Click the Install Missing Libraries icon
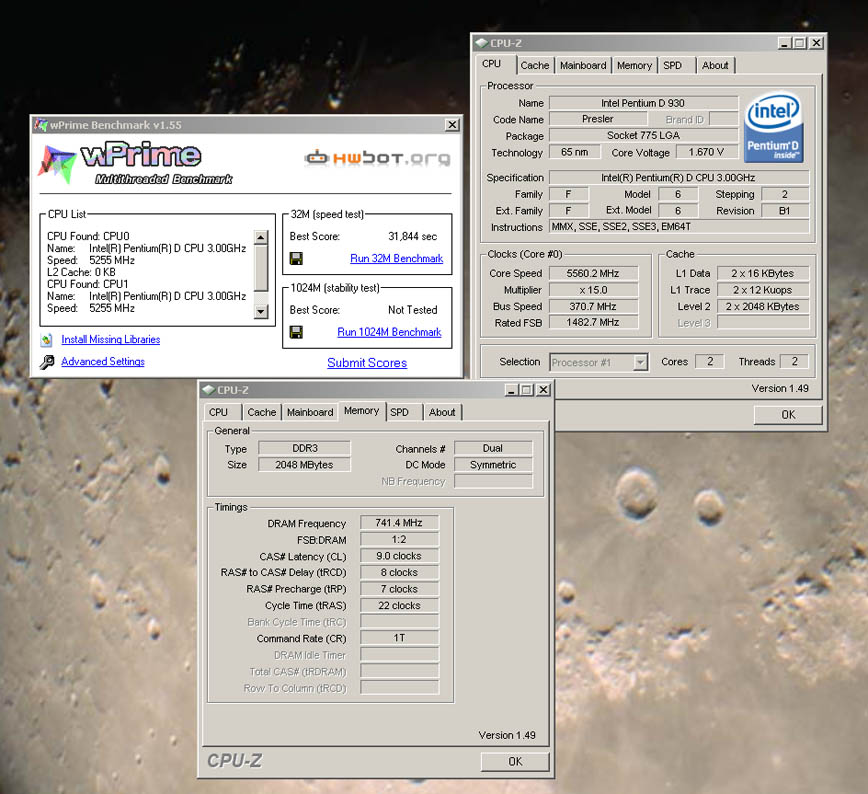Viewport: 868px width, 794px height. (47, 339)
